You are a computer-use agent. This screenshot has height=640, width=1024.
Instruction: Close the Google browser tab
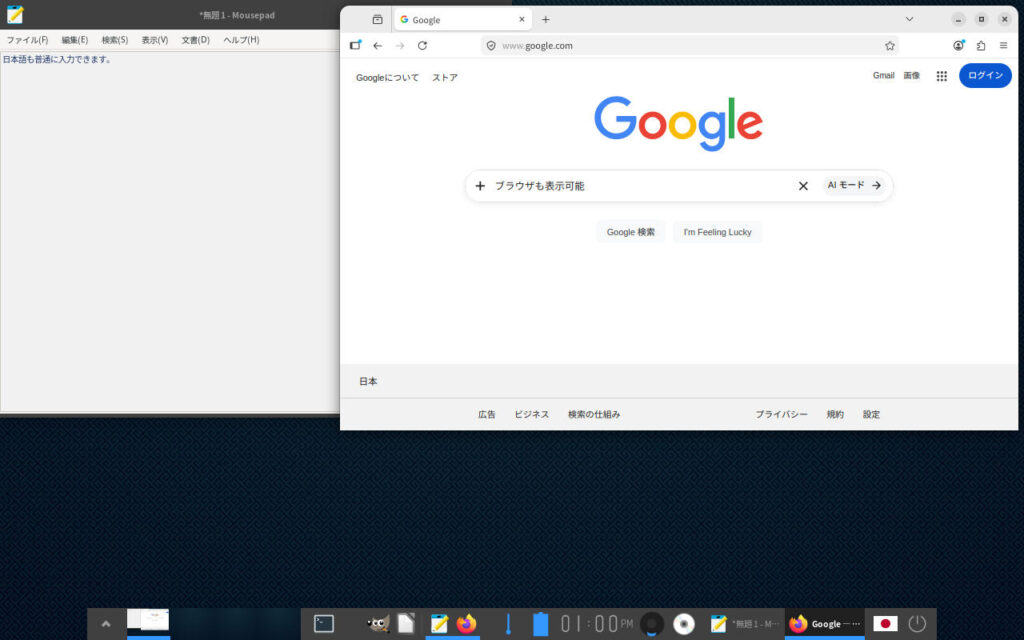[x=521, y=20]
